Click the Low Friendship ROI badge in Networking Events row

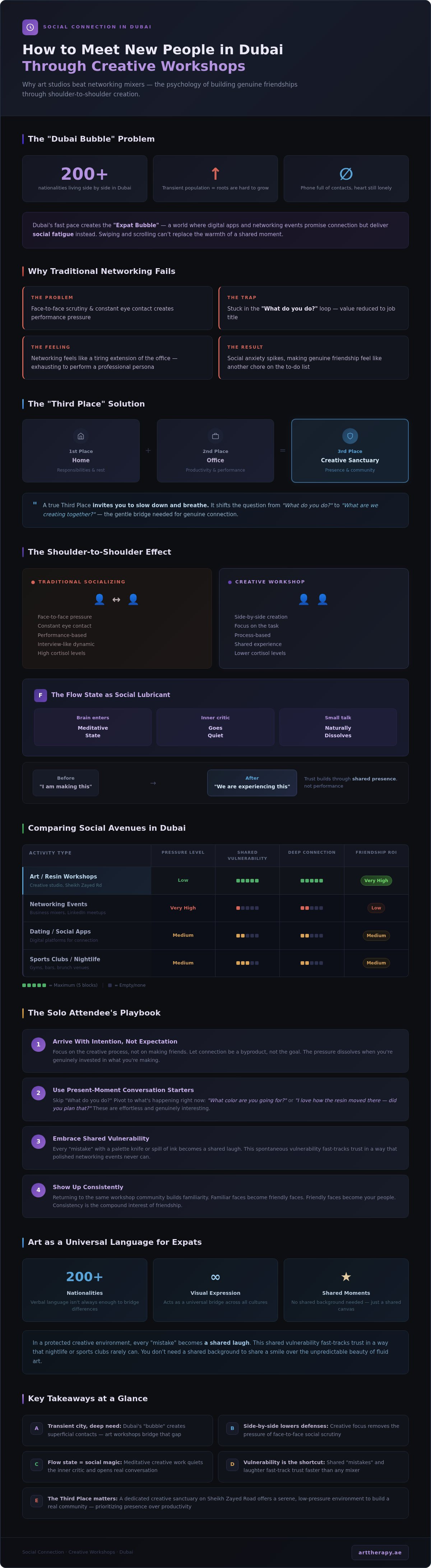click(376, 908)
